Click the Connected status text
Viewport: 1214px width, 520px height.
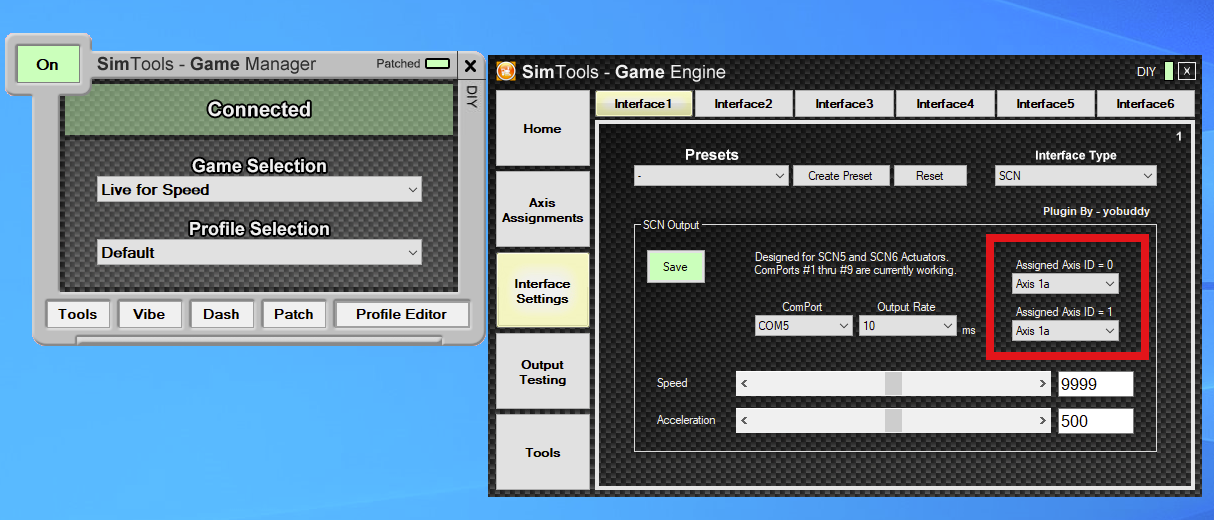259,110
